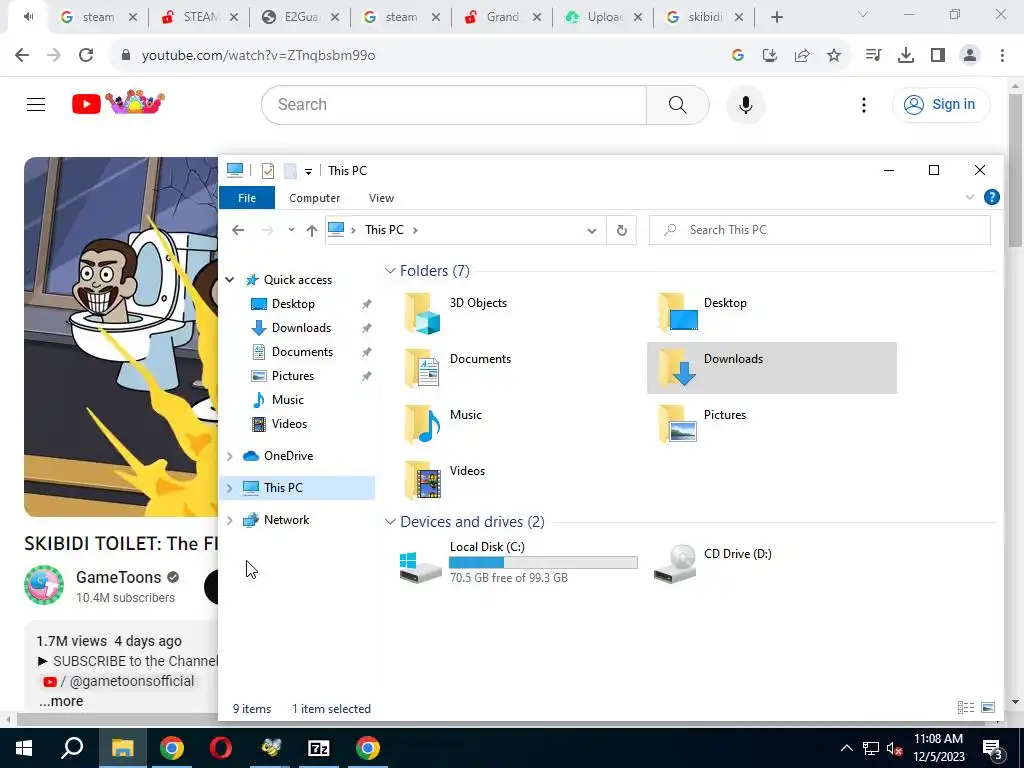Select the Downloads folder in main pane
This screenshot has height=768, width=1024.
pyautogui.click(x=771, y=368)
